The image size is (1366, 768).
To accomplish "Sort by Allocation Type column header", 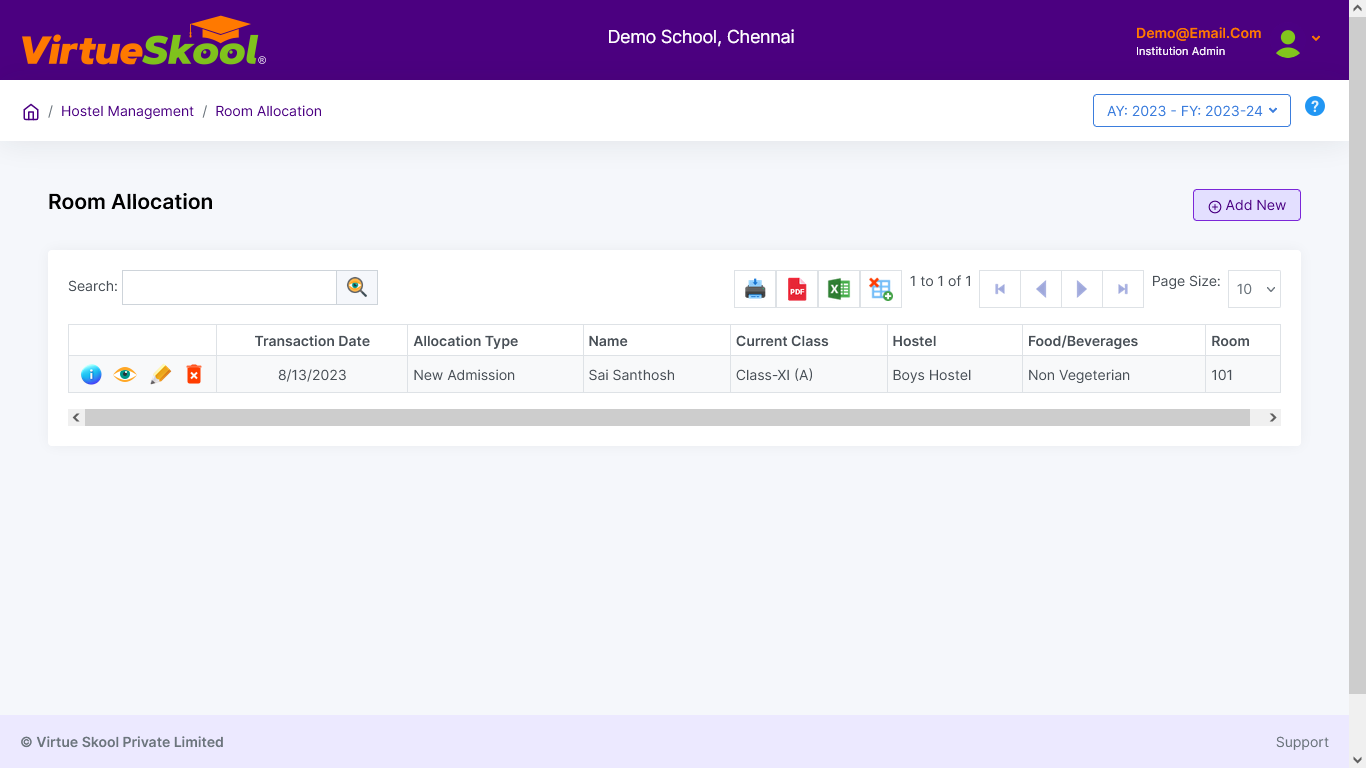I will coord(466,341).
